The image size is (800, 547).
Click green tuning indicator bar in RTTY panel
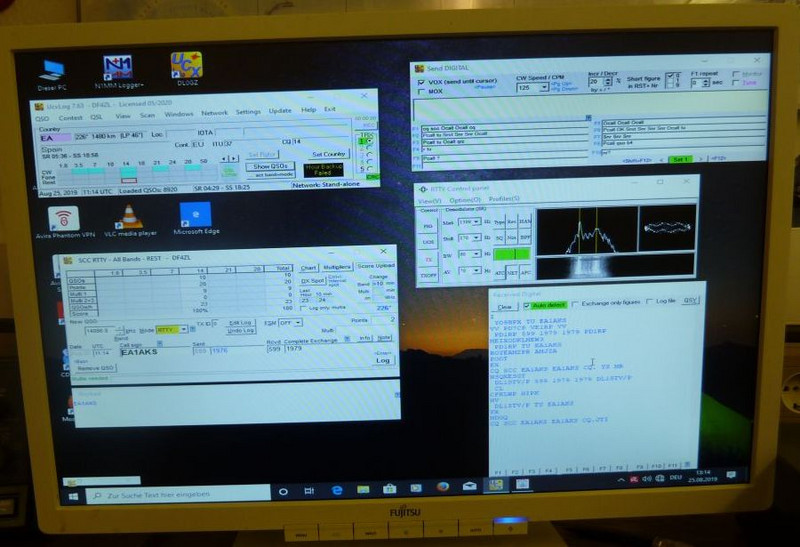[x=511, y=254]
